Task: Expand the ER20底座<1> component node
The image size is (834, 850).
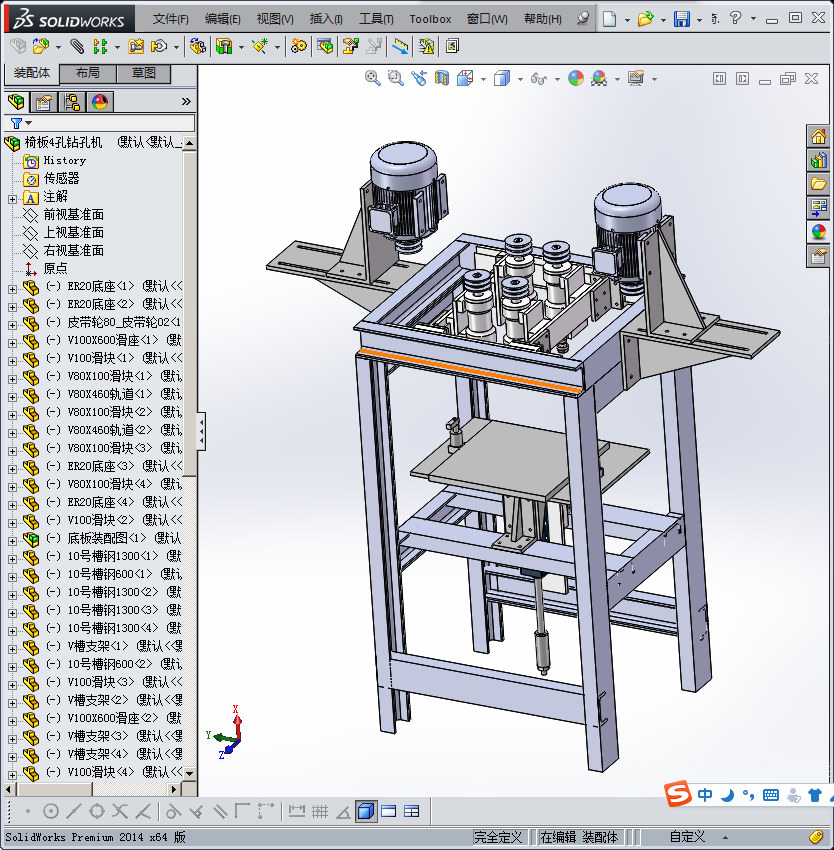Action: (x=12, y=287)
